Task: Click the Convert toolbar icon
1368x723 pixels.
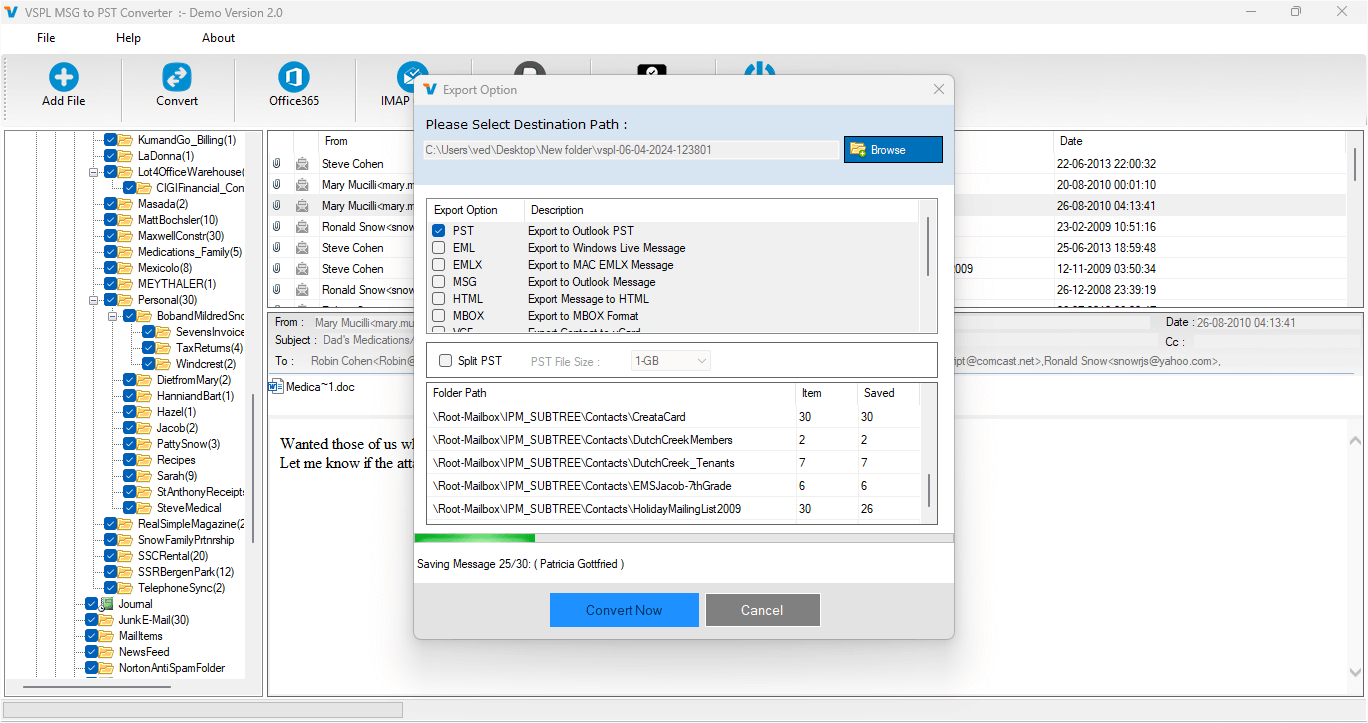Action: [177, 78]
